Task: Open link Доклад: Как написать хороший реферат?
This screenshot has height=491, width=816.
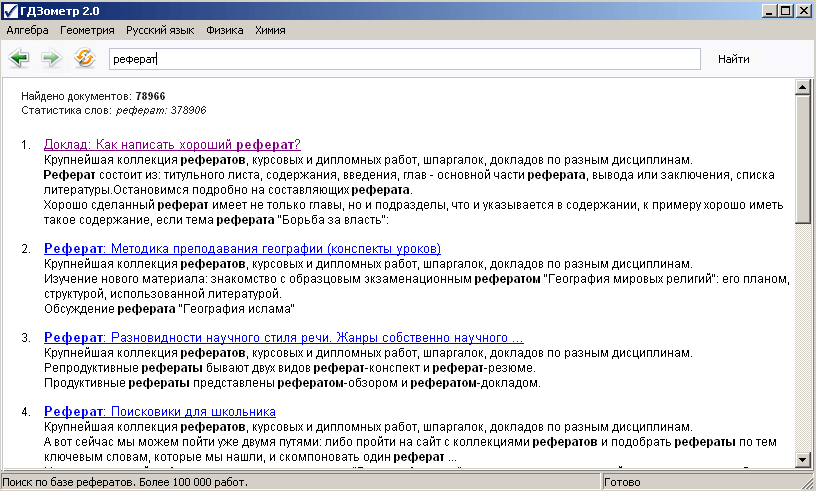Action: point(172,144)
